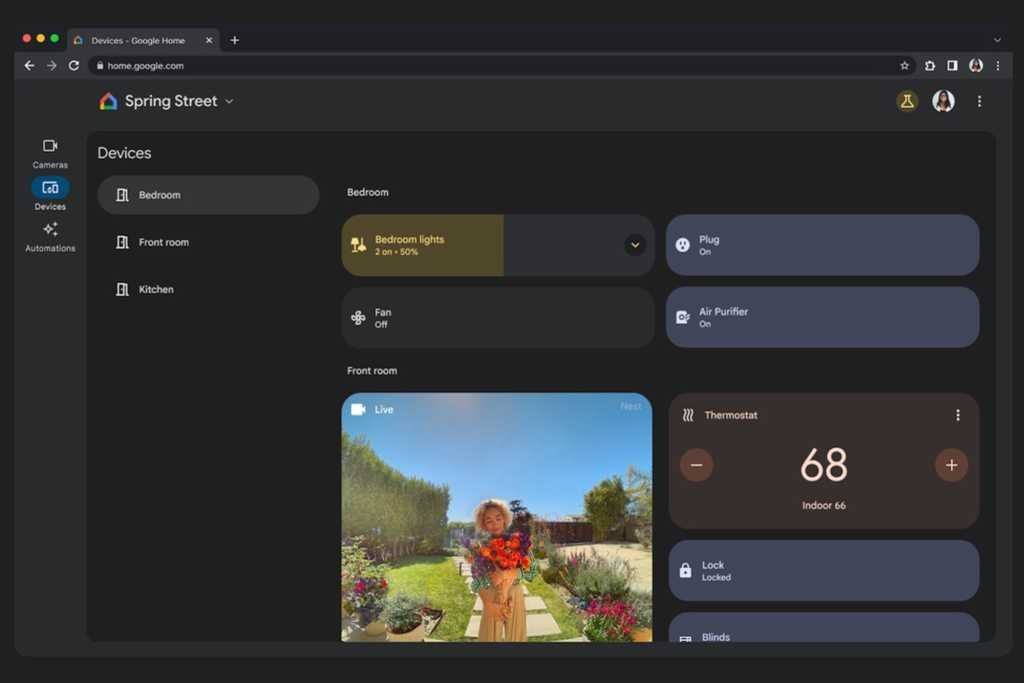The image size is (1024, 683).
Task: Click the Devices sidebar icon
Action: coord(50,188)
